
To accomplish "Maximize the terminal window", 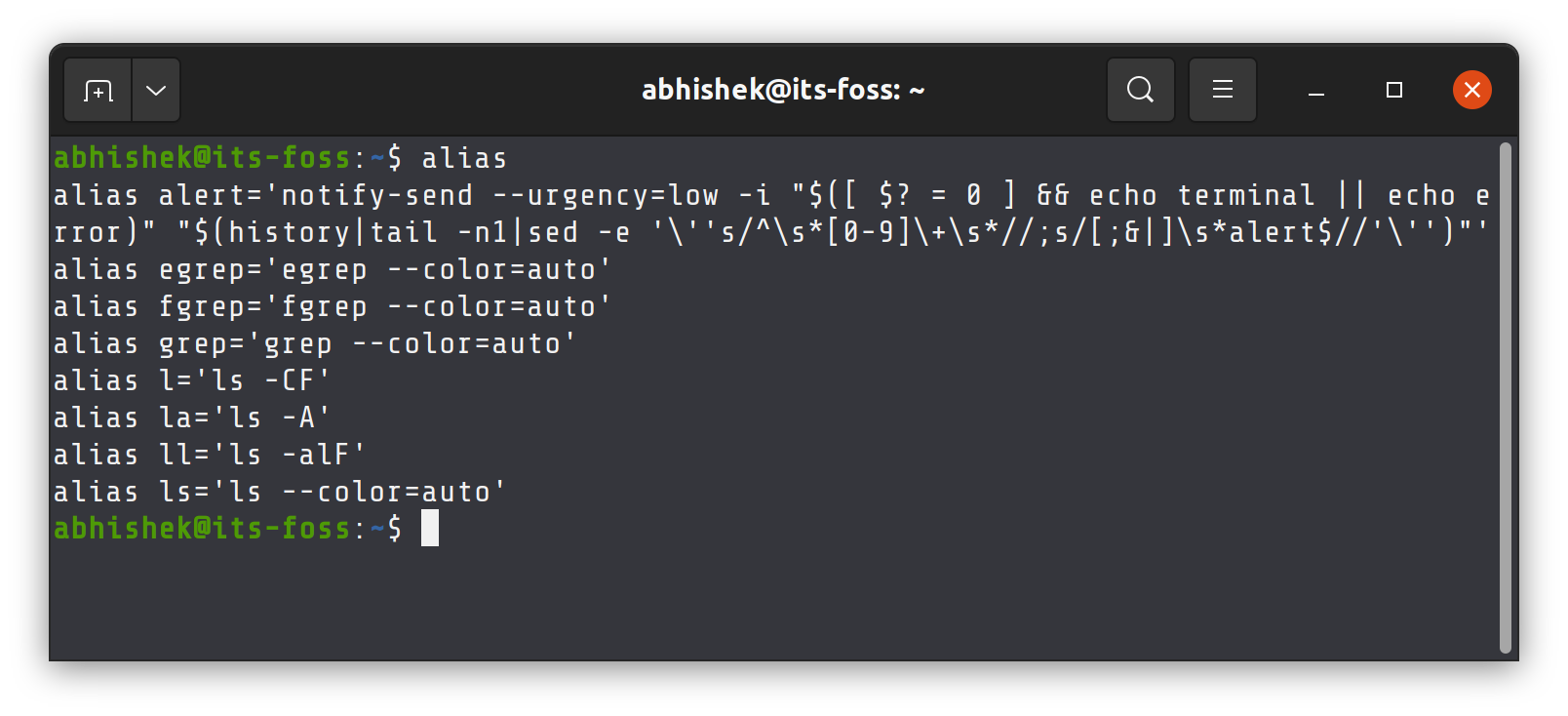I will coord(1394,90).
